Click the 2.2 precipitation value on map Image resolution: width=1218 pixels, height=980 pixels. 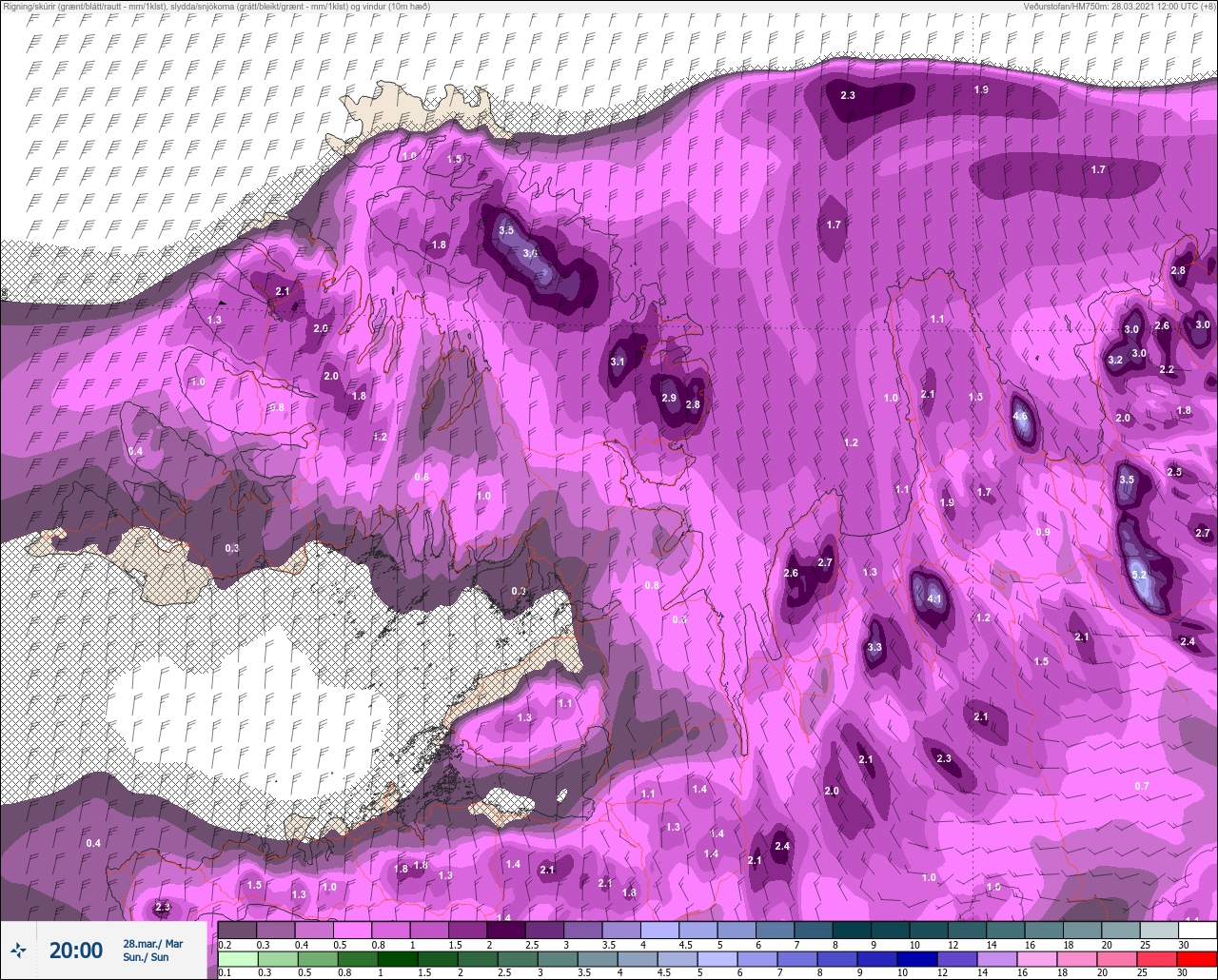tap(1167, 370)
